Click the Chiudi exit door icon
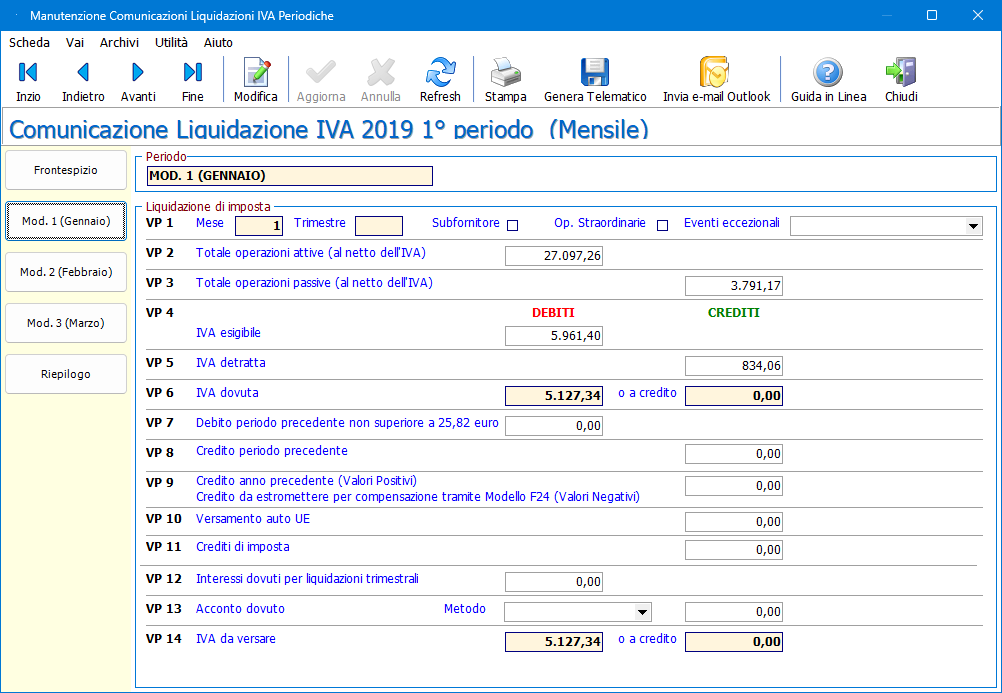 [x=901, y=72]
